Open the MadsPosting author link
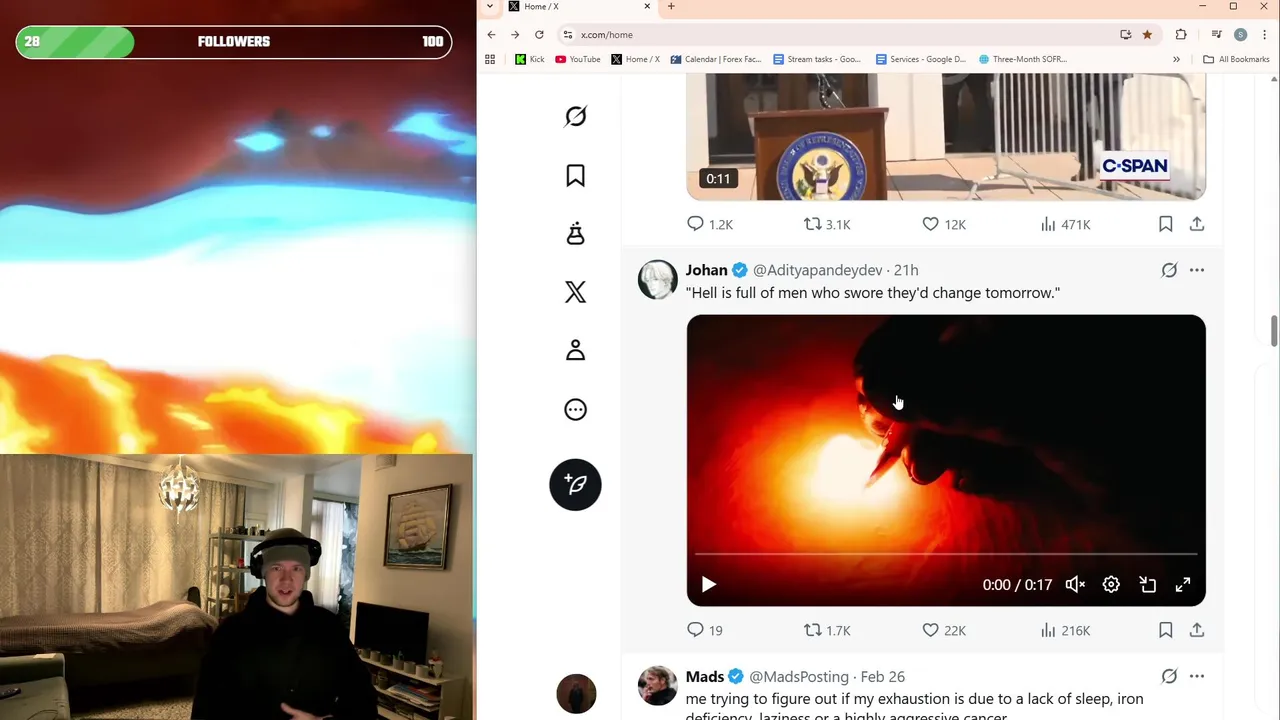The image size is (1280, 720). tap(798, 677)
